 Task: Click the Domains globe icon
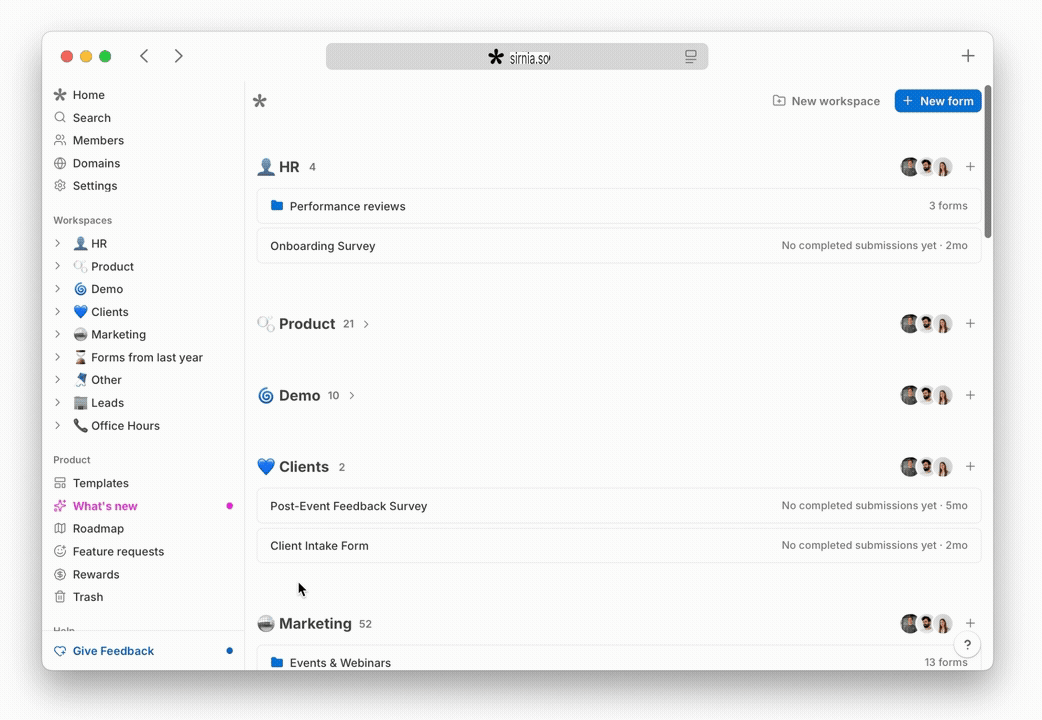60,163
